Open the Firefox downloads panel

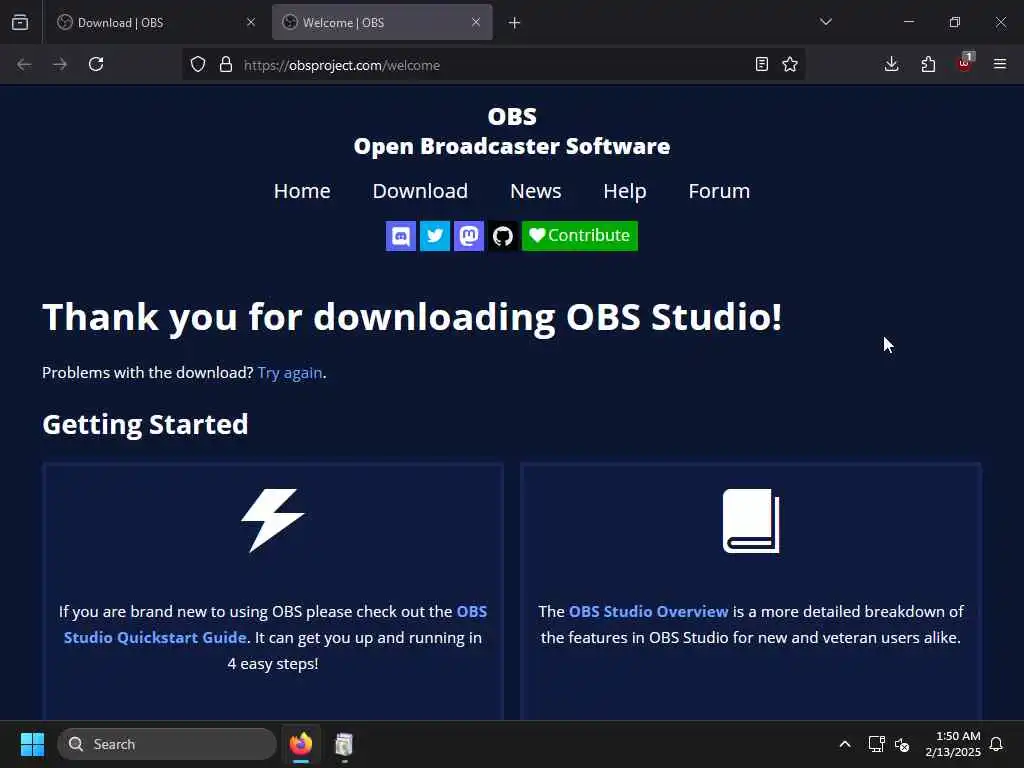891,64
